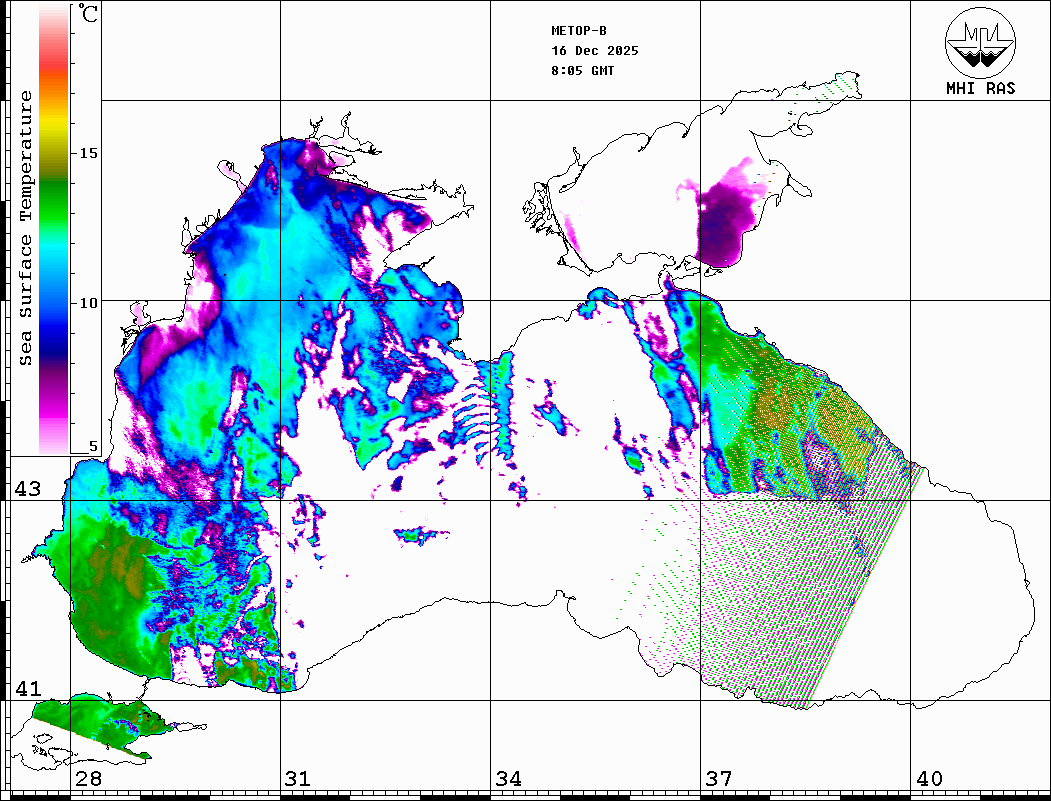The image size is (1051, 801).
Task: Click the METOP-B satellite name
Action: 578,31
